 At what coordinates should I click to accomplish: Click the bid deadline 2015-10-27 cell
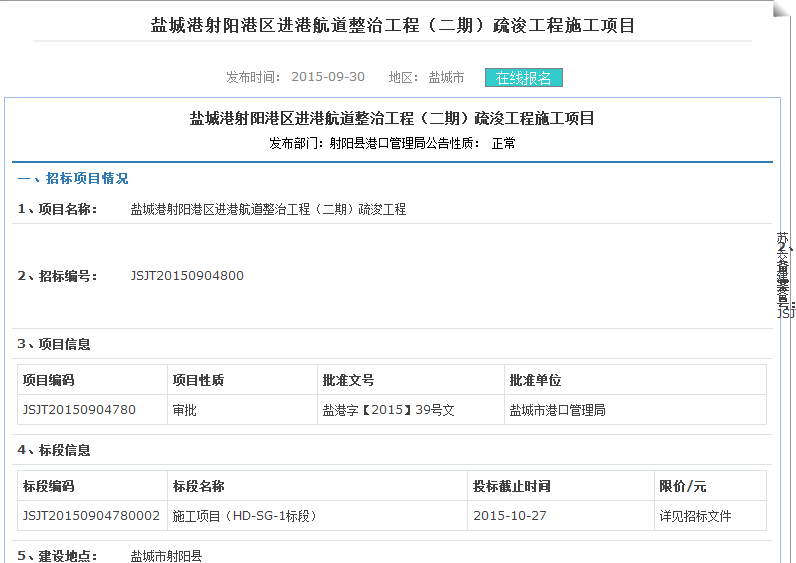pos(509,516)
